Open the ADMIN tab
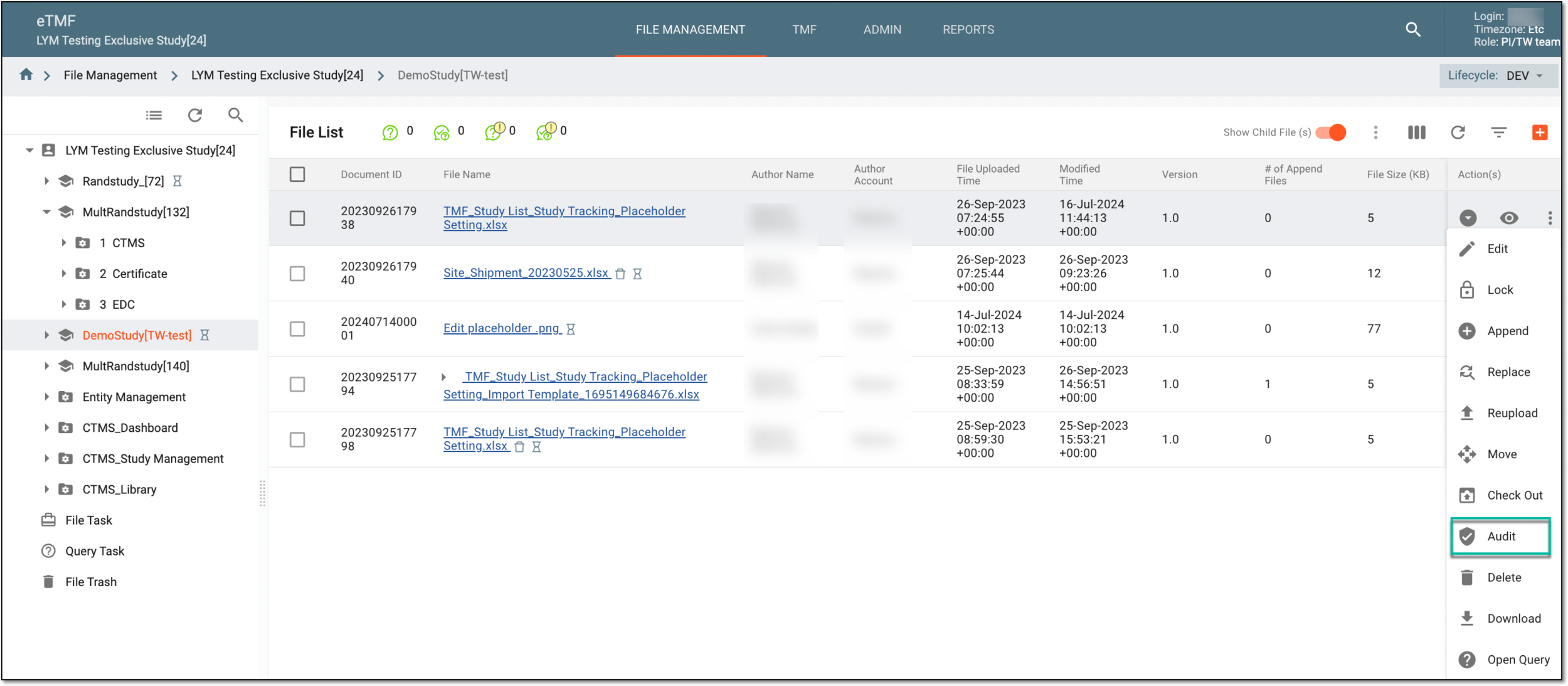 point(882,29)
